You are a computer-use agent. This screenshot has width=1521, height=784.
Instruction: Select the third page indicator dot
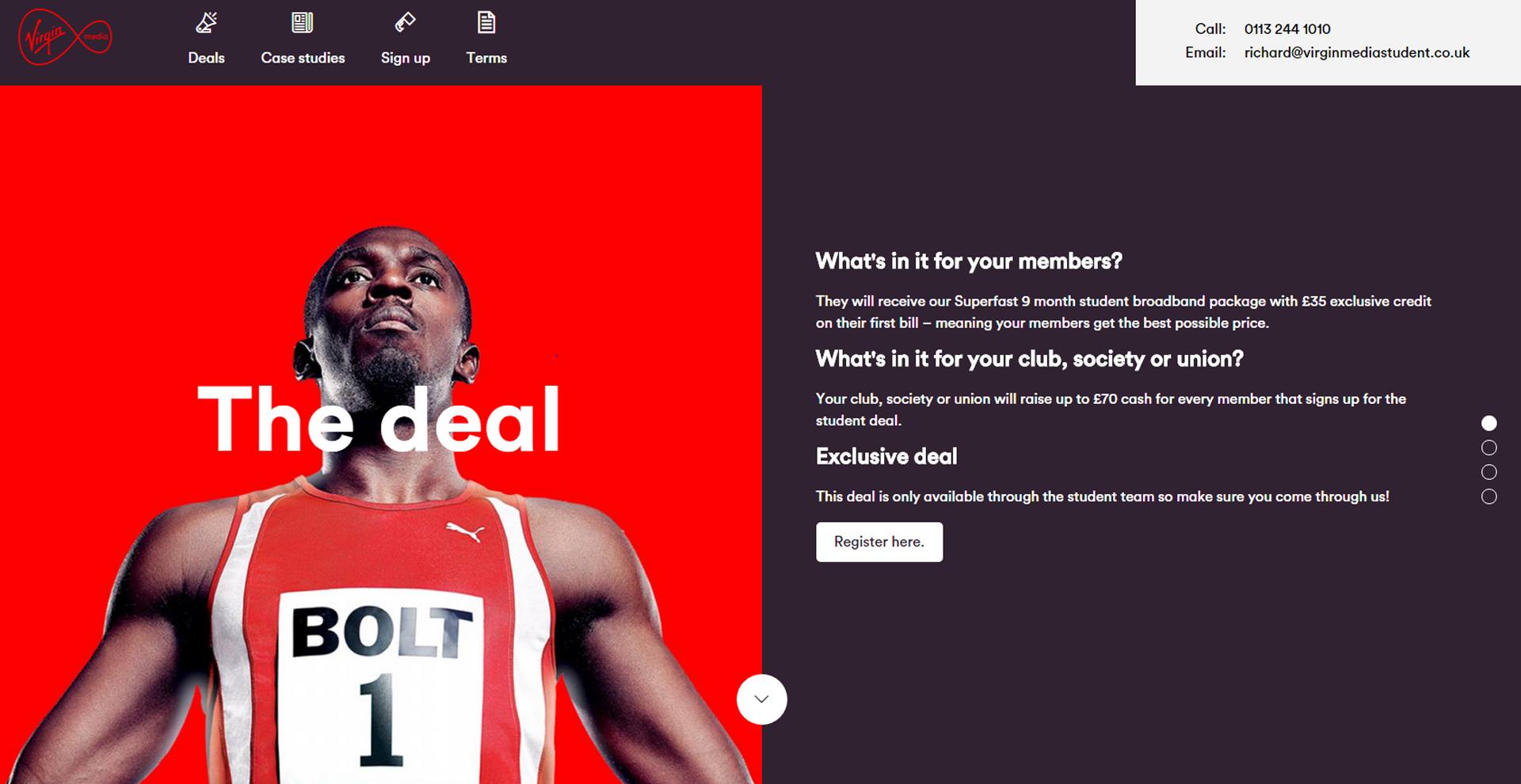1489,472
